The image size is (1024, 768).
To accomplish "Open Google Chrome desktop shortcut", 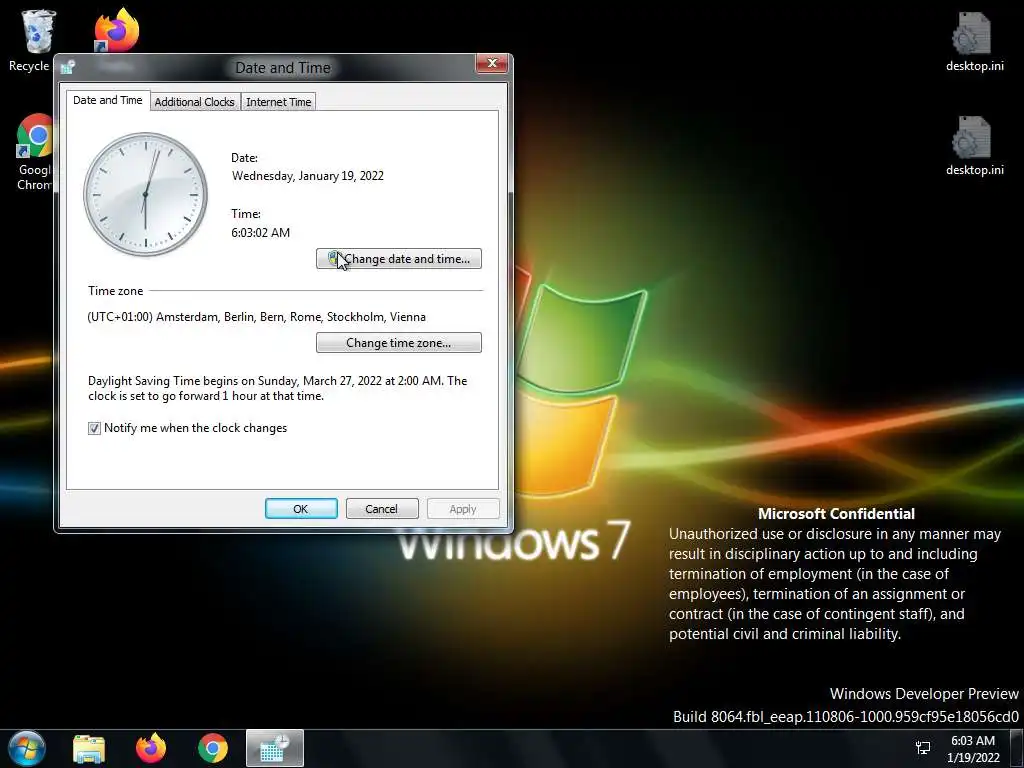I will click(x=33, y=152).
